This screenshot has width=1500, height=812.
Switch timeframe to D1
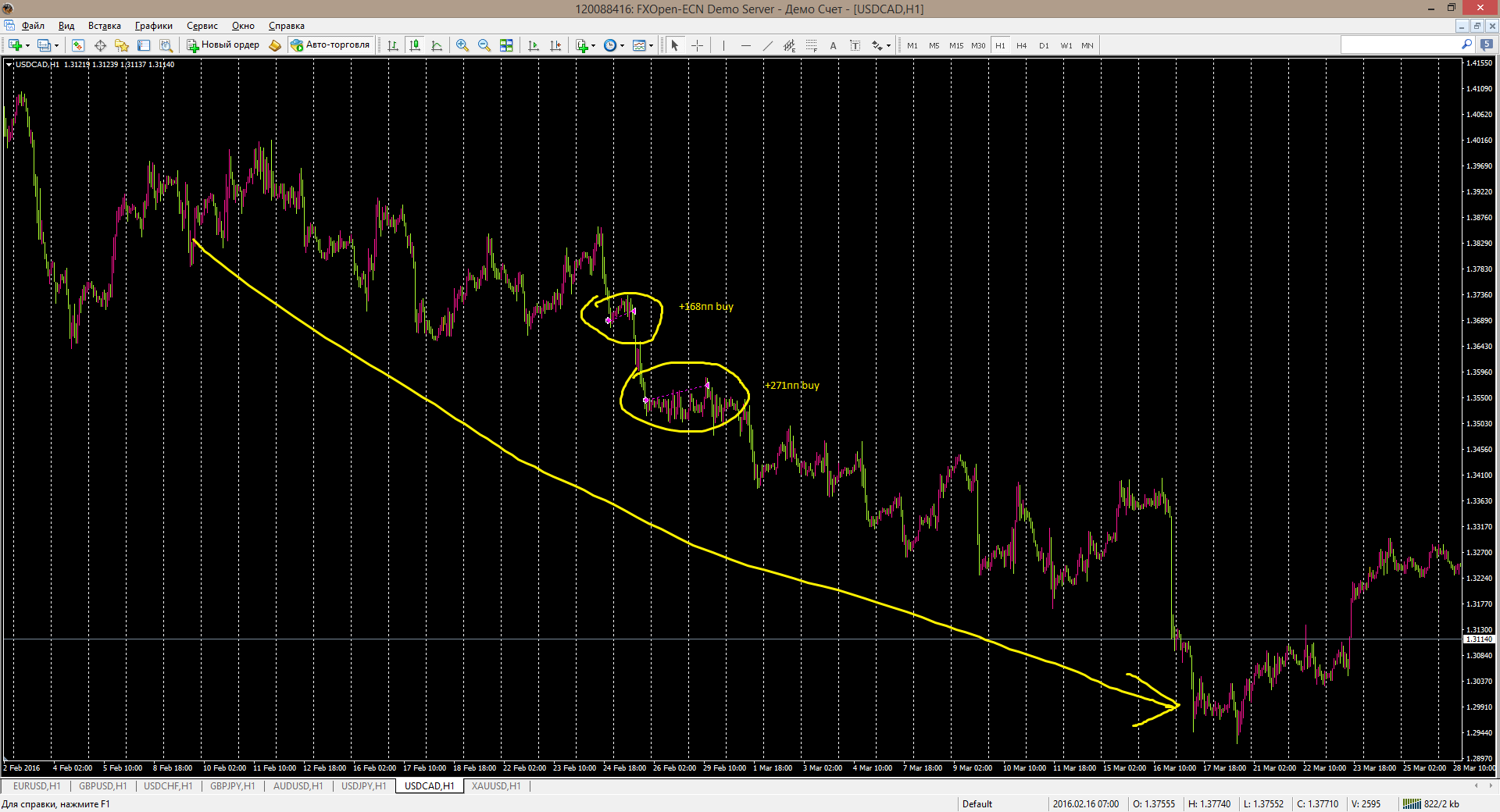(x=1044, y=45)
